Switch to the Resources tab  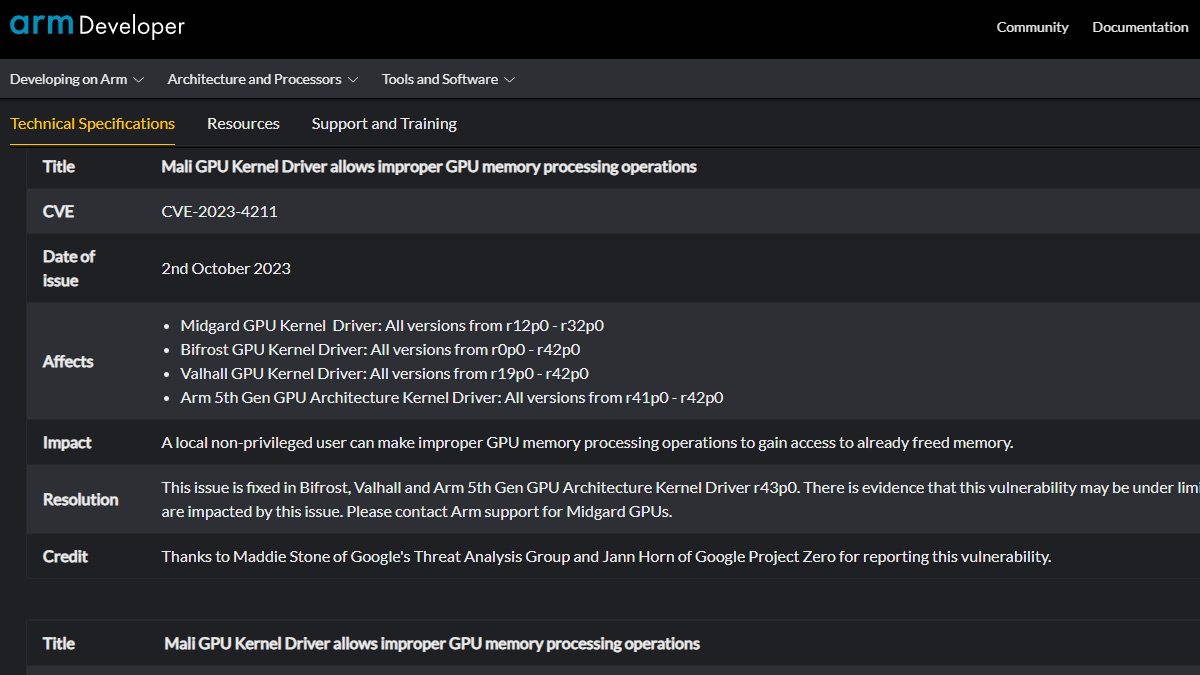[x=243, y=124]
